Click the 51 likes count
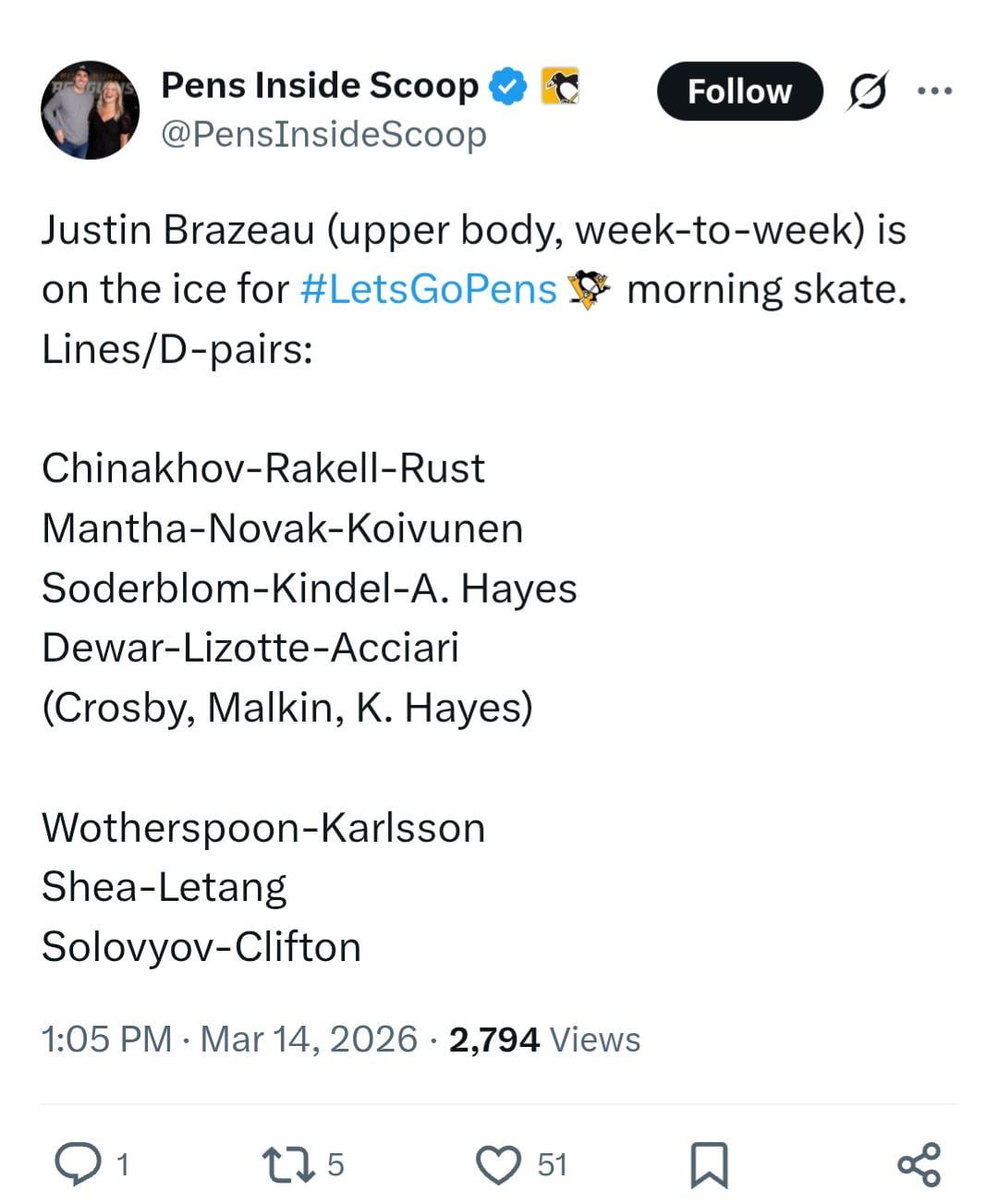Screen dimensions: 985x1204 point(553,1164)
